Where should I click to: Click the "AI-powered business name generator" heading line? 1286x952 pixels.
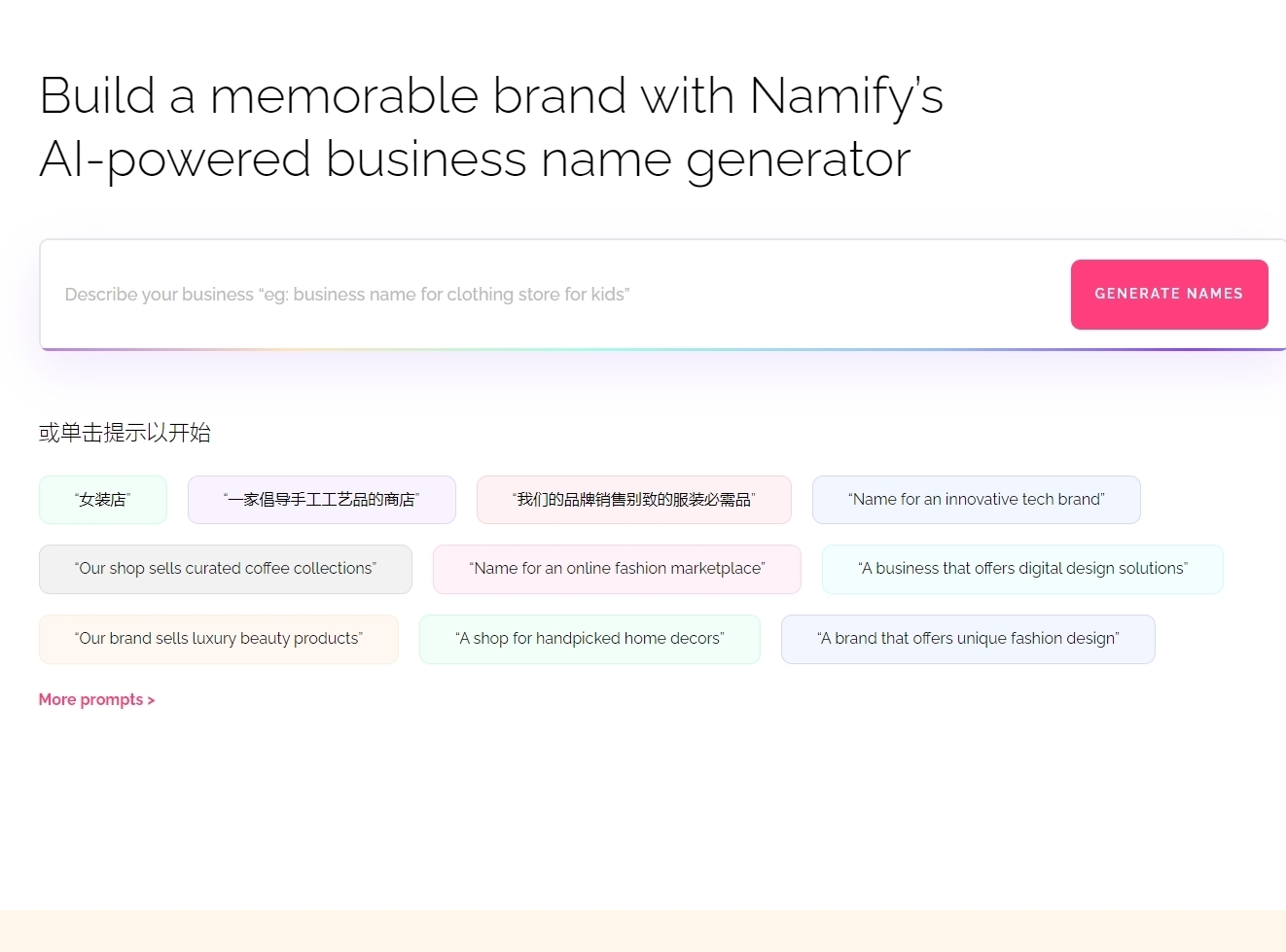[x=475, y=159]
